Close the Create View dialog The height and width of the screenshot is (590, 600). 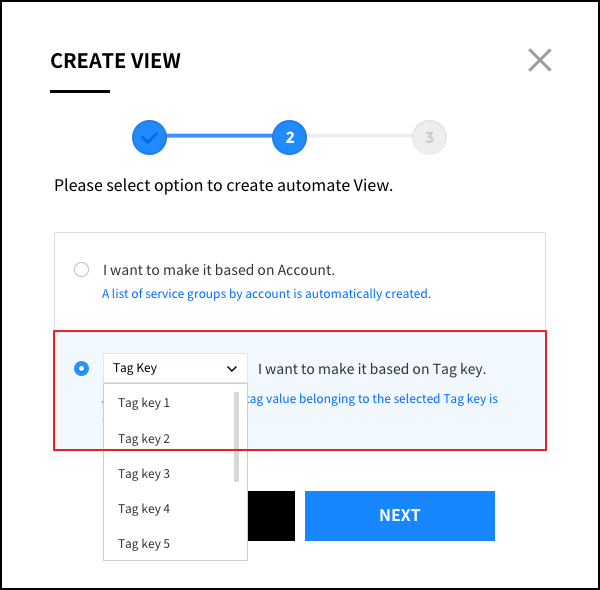coord(540,61)
